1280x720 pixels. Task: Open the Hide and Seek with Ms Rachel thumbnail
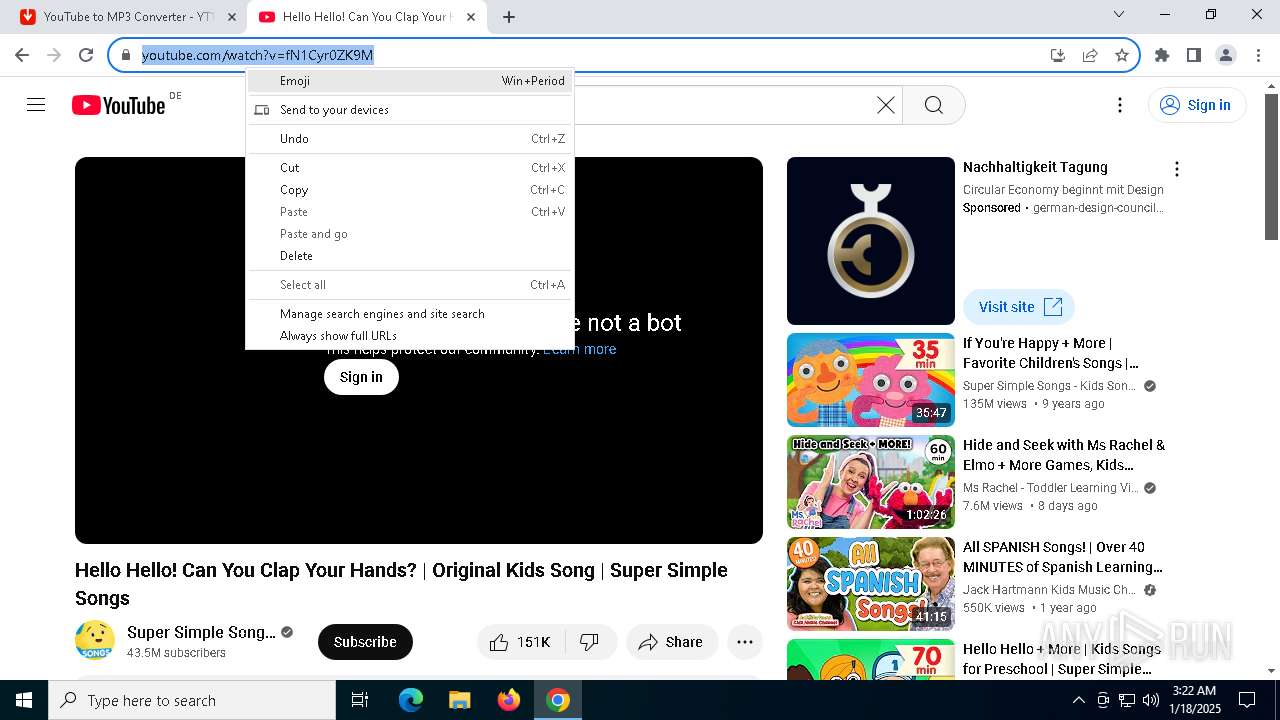click(x=871, y=482)
